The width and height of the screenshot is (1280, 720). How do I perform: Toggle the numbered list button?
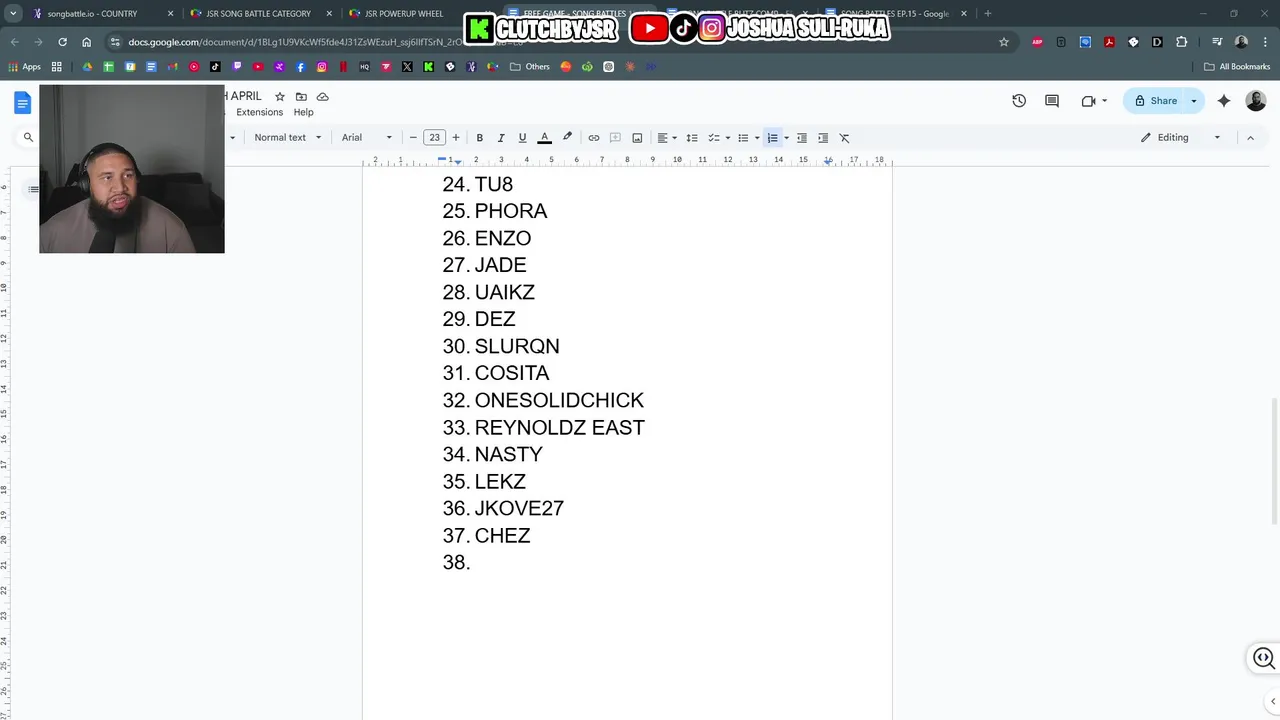(772, 138)
